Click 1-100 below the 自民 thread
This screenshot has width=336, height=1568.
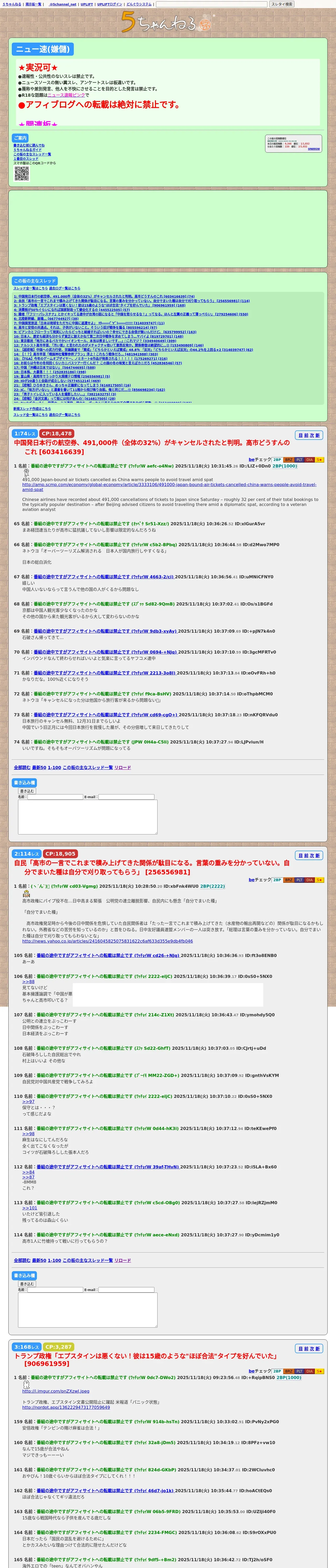pos(54,1261)
